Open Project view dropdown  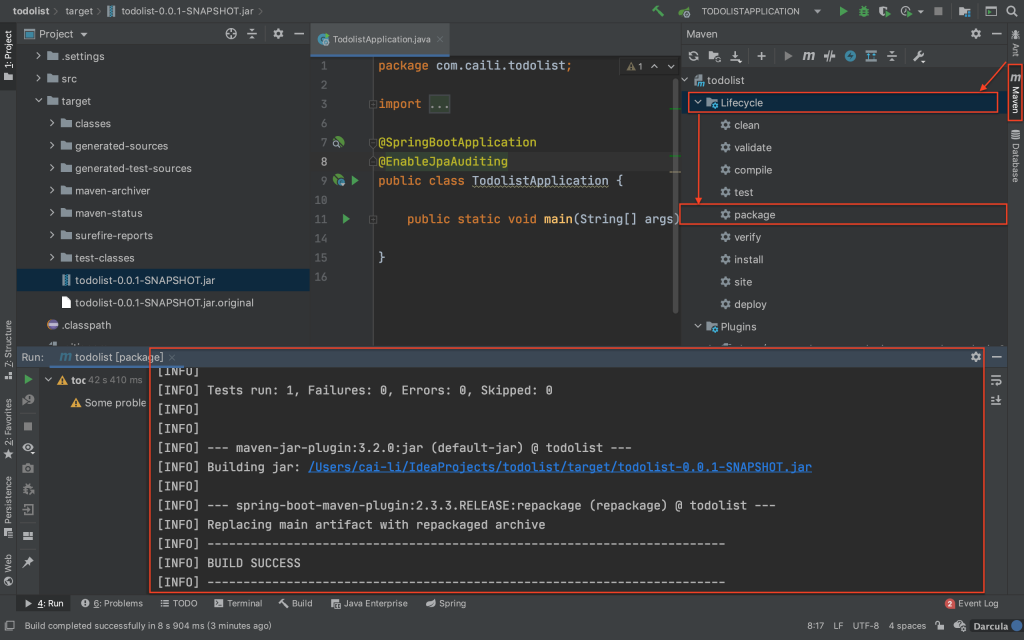click(84, 34)
